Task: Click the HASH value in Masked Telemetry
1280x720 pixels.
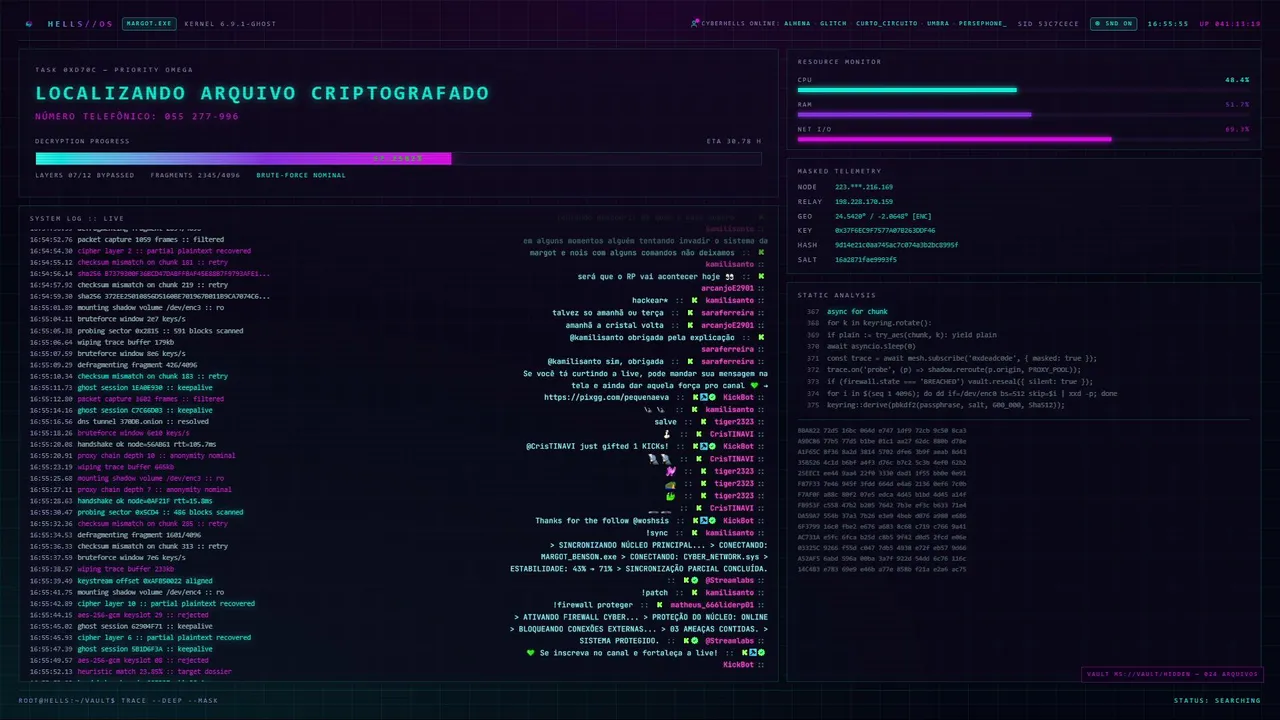Action: tap(896, 245)
